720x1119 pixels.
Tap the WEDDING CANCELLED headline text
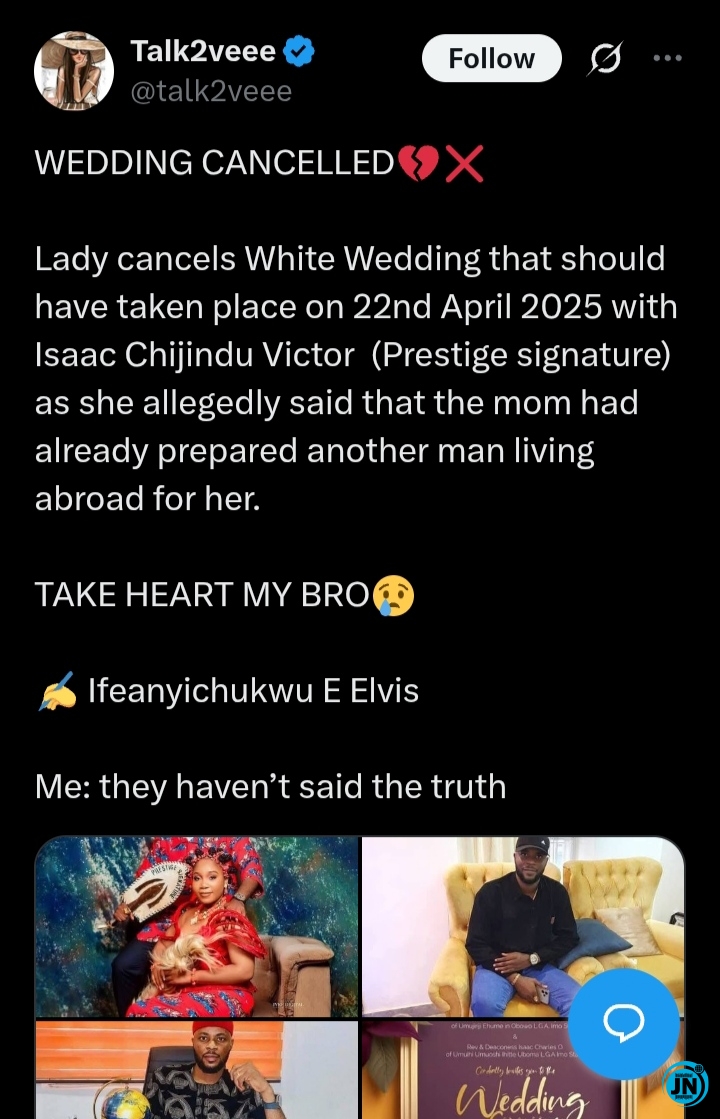click(x=214, y=163)
